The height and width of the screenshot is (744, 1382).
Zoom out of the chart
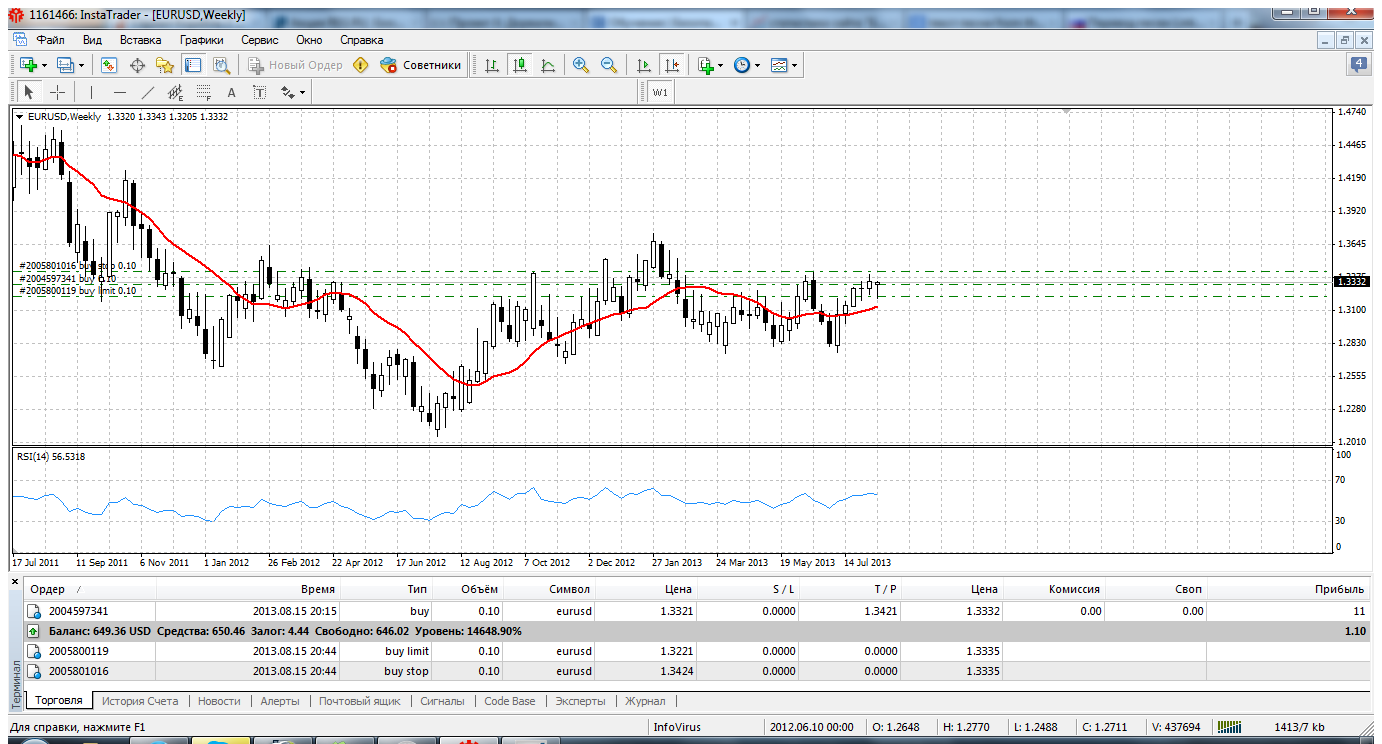[x=608, y=65]
